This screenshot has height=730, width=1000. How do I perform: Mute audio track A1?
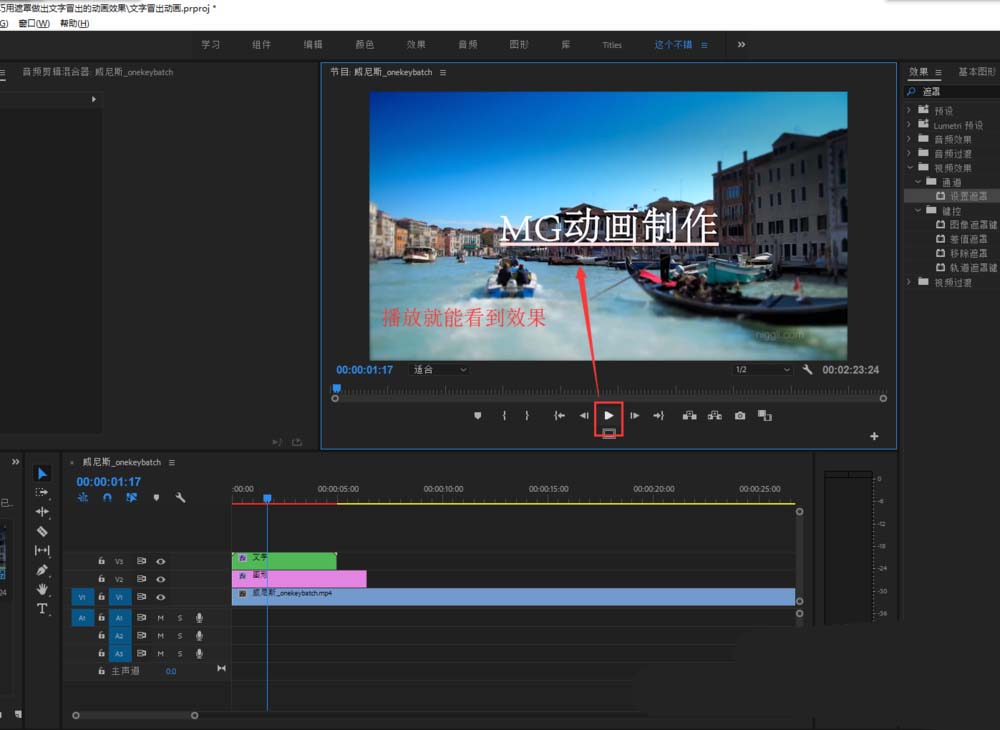160,618
